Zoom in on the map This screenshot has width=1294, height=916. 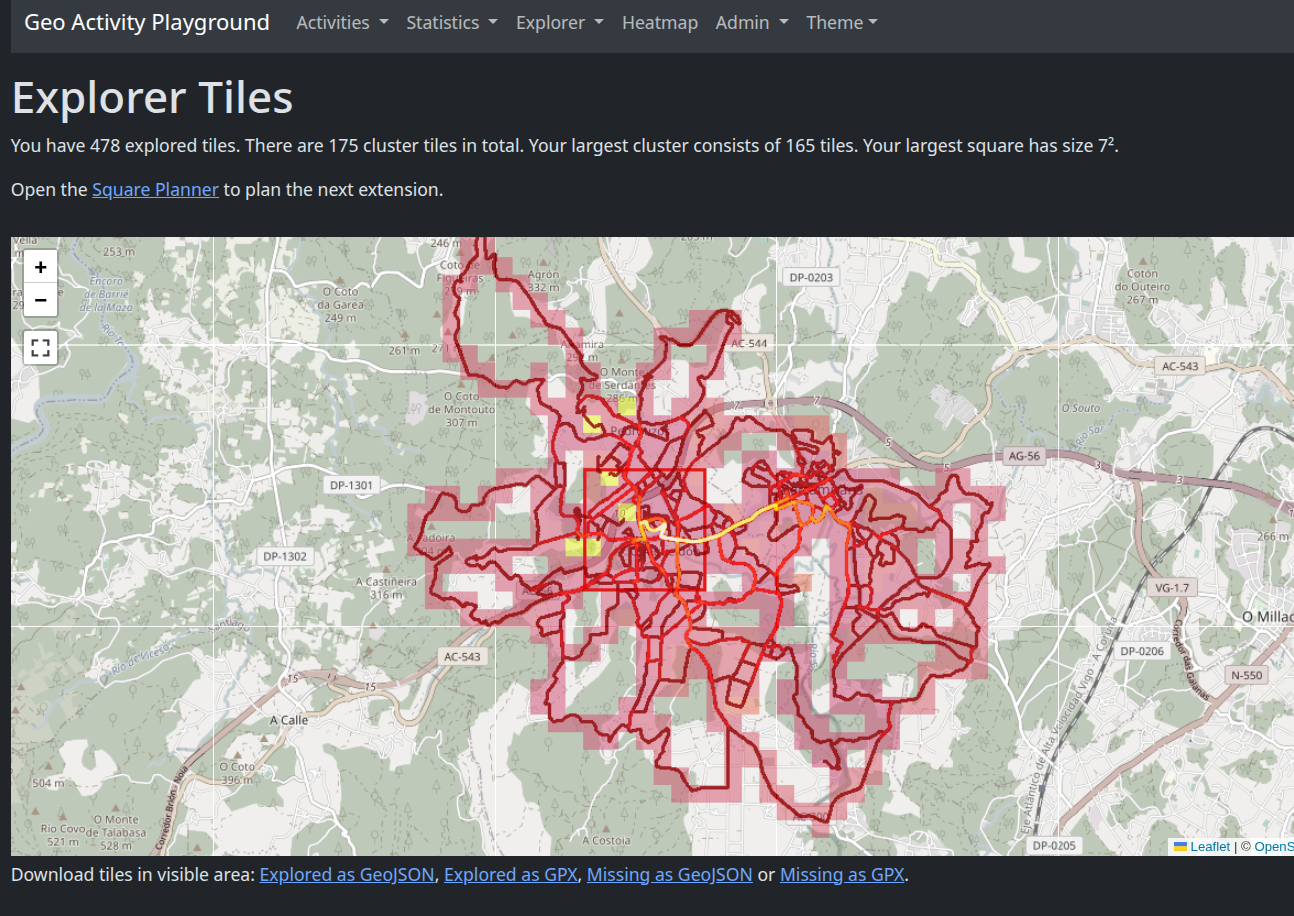point(40,267)
